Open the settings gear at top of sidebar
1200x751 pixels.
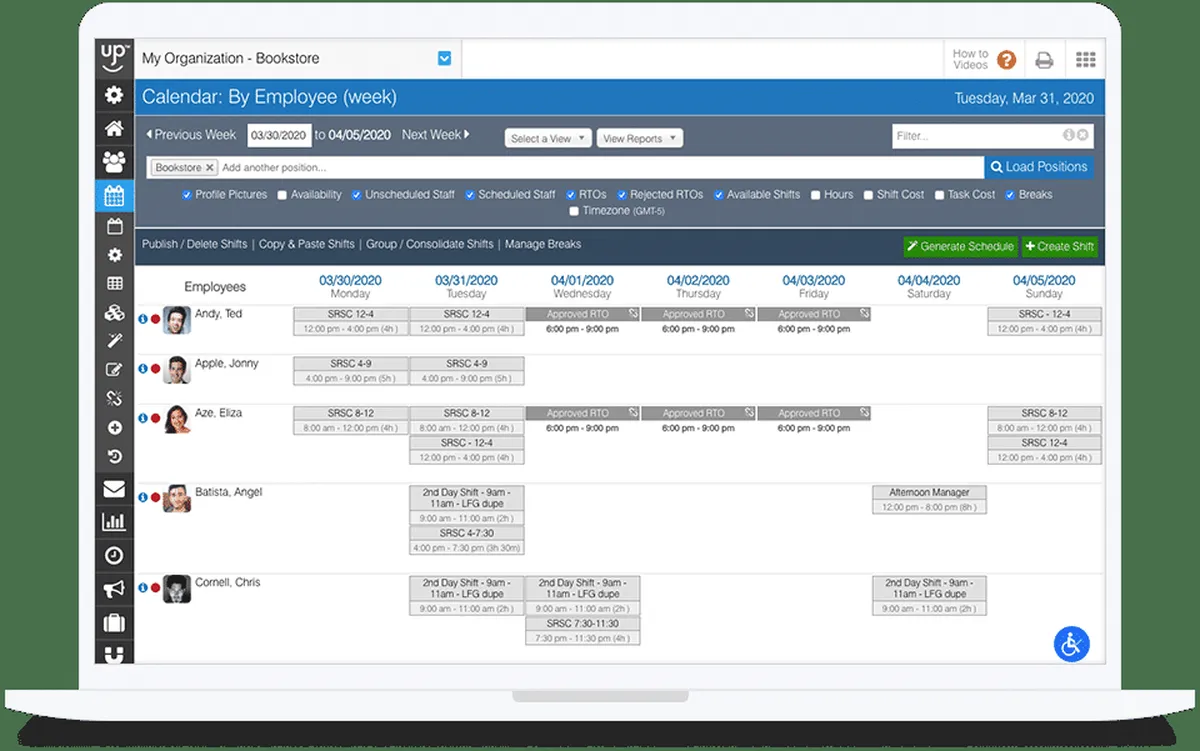tap(114, 95)
